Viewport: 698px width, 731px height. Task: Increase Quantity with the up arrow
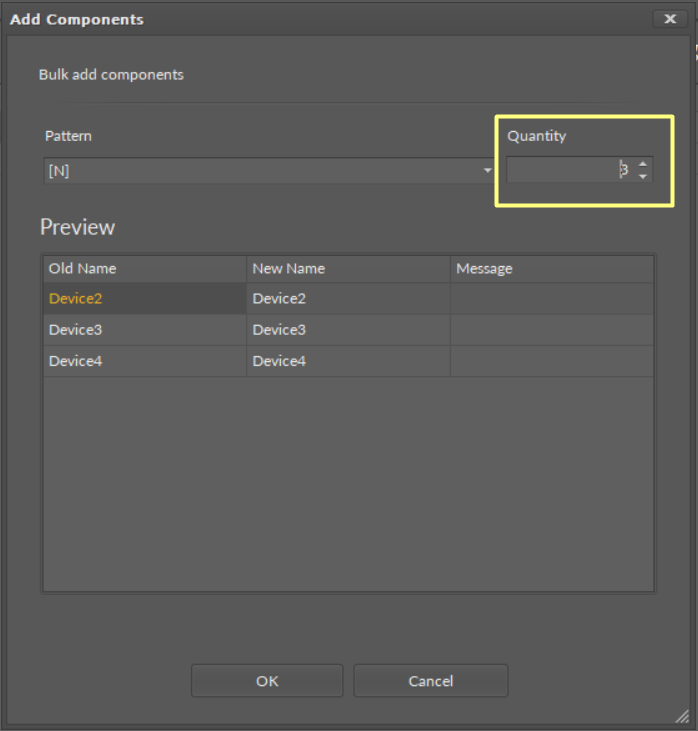[x=643, y=164]
